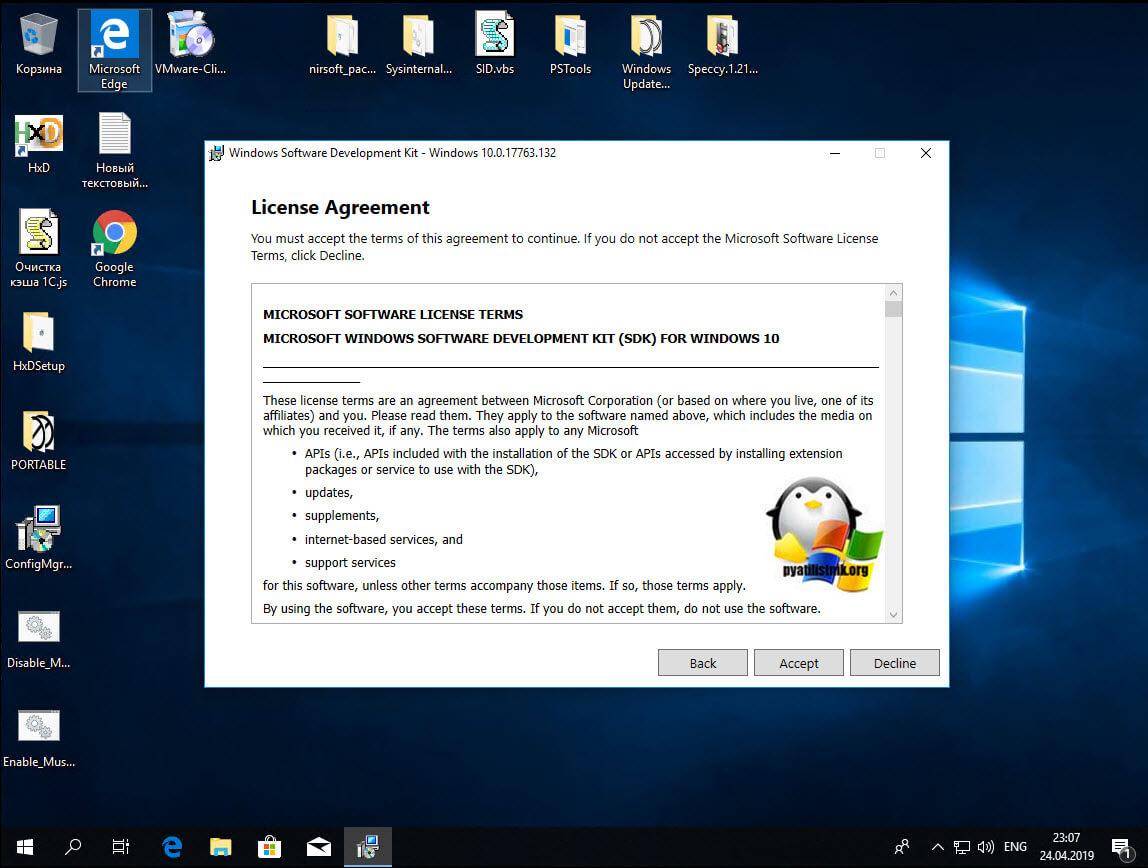
Task: Open File Explorer from the taskbar
Action: tap(220, 848)
